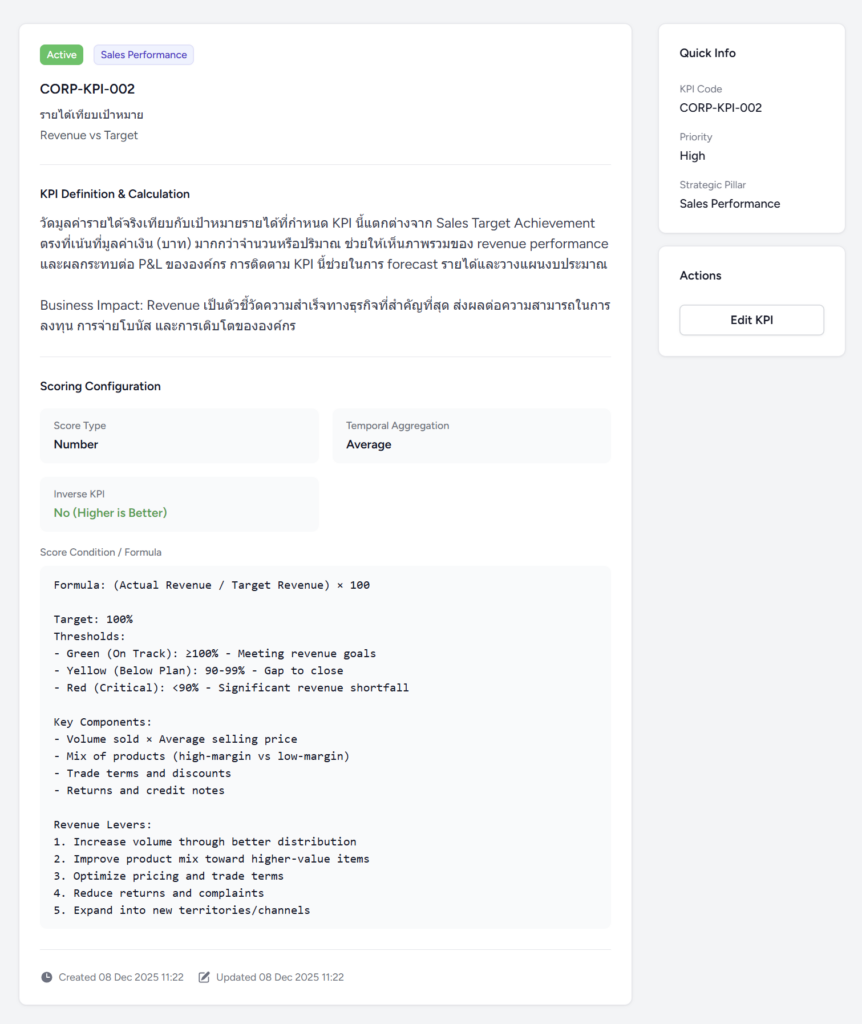The height and width of the screenshot is (1024, 862).
Task: Click inside the Score Condition formula block
Action: pyautogui.click(x=325, y=747)
